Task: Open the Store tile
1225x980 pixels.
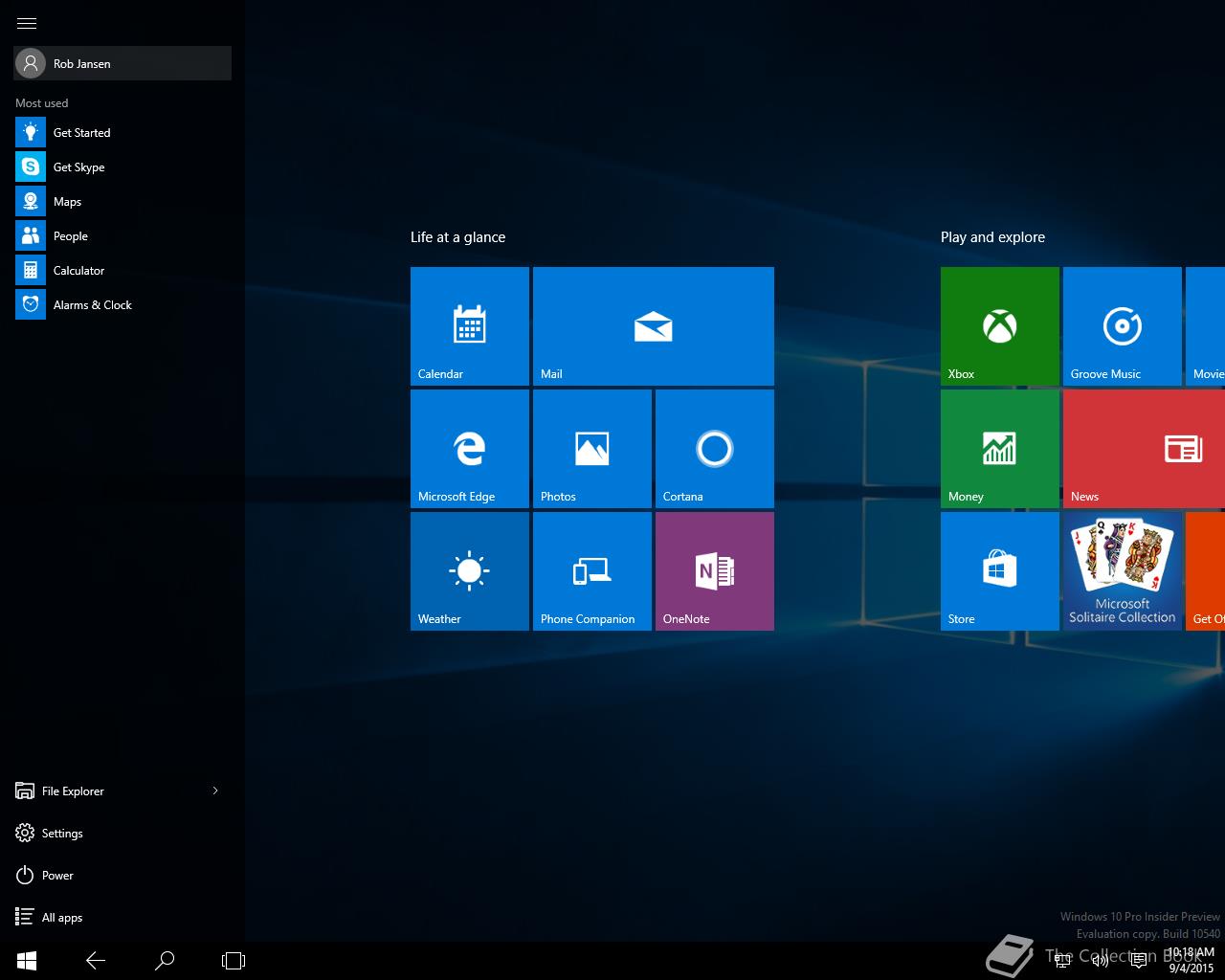Action: pyautogui.click(x=1000, y=571)
